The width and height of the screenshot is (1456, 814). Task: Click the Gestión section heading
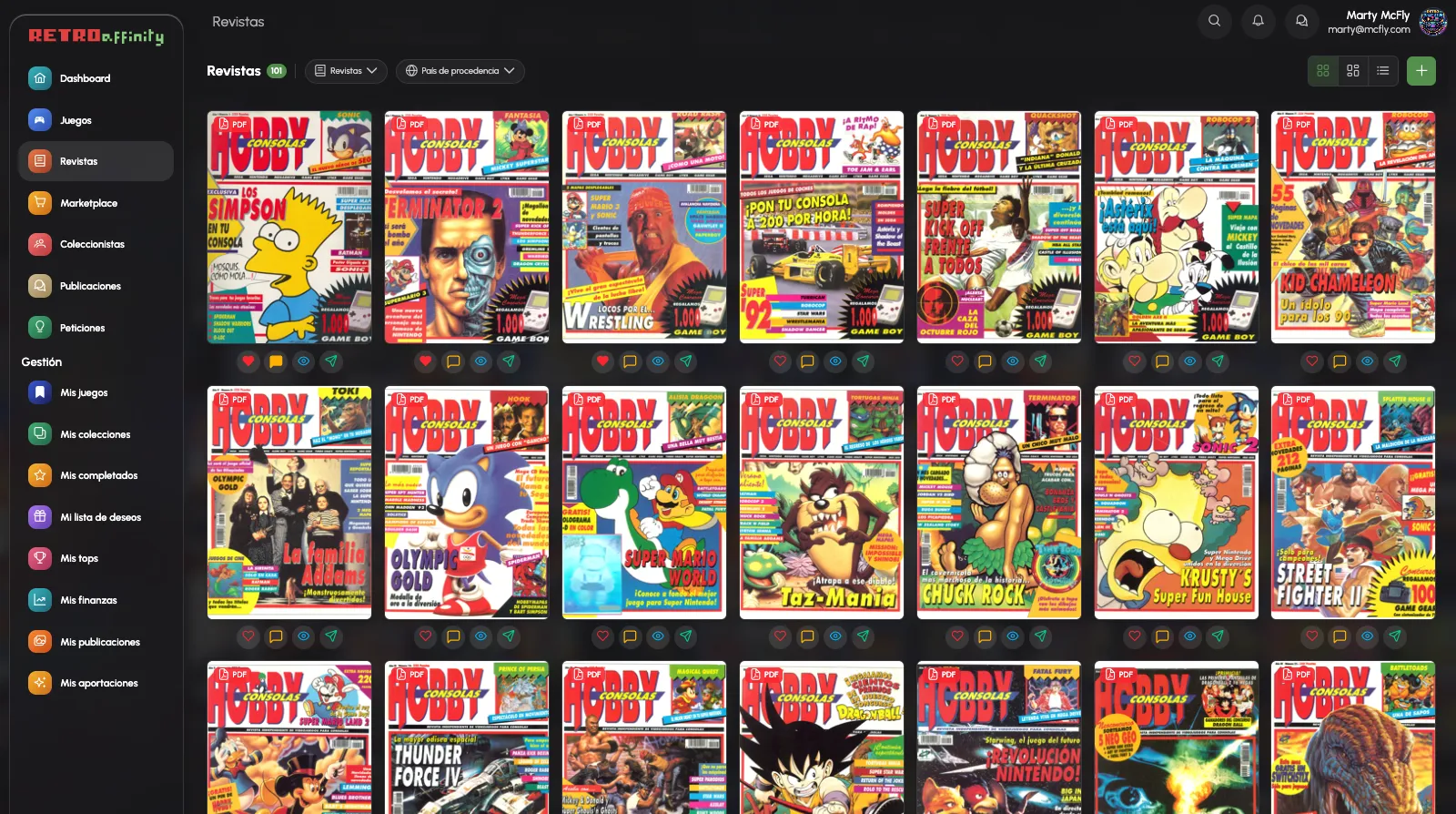42,362
